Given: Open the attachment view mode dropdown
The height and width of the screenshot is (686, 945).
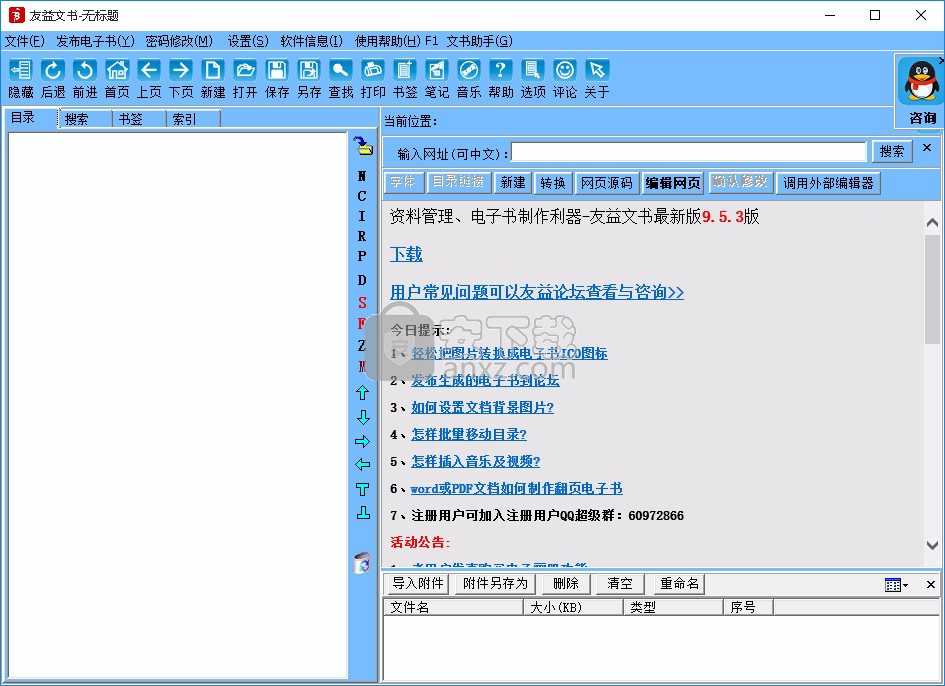Looking at the screenshot, I should (x=896, y=585).
